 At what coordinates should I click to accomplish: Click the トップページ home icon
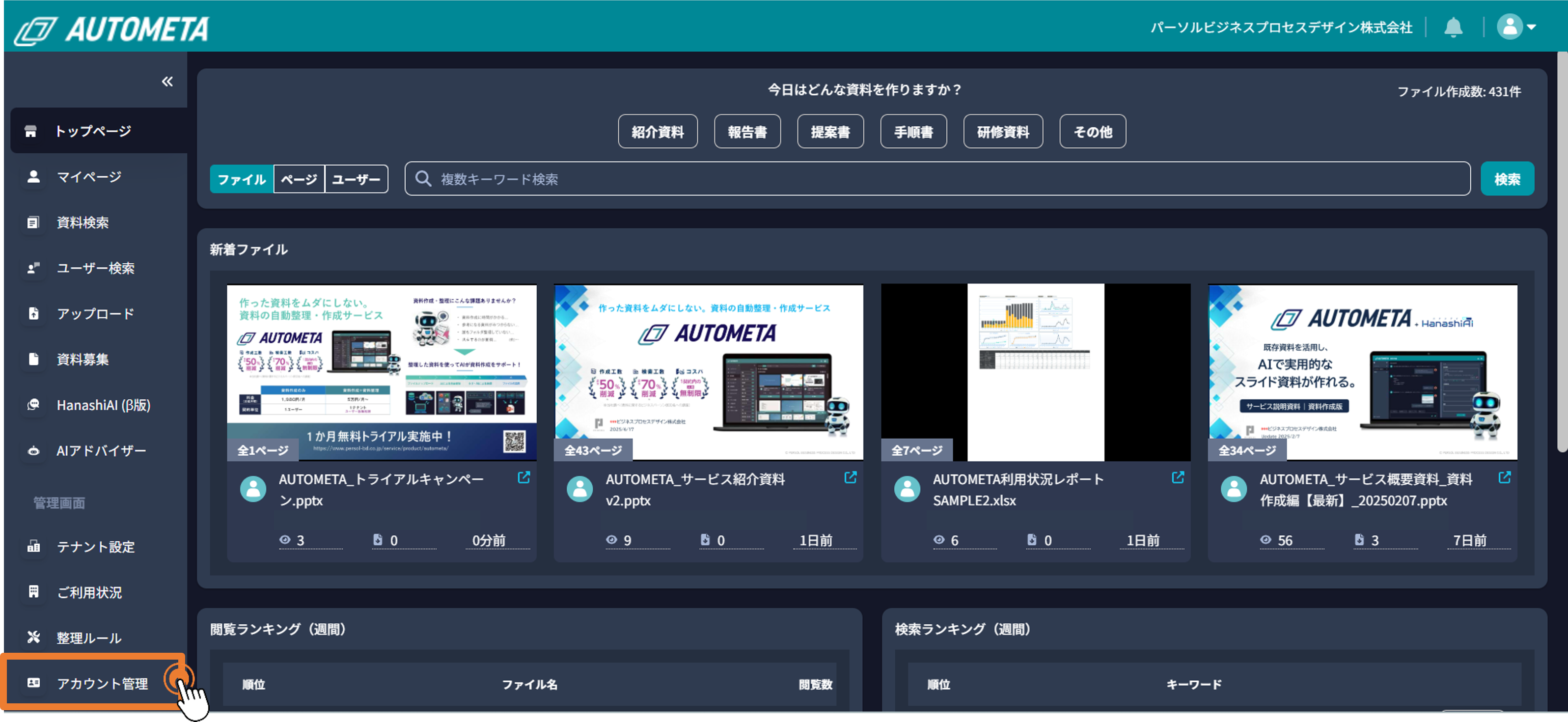31,131
